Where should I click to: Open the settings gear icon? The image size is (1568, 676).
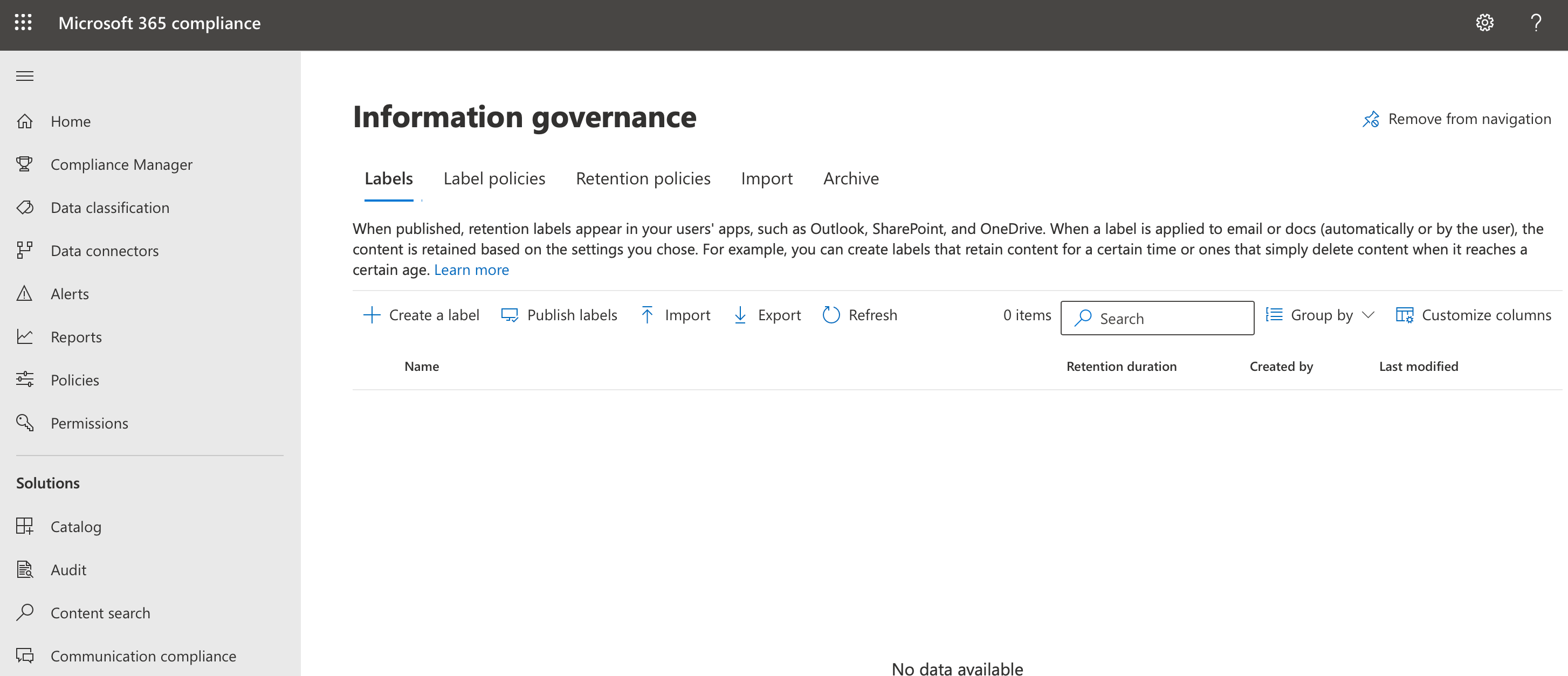click(1484, 23)
